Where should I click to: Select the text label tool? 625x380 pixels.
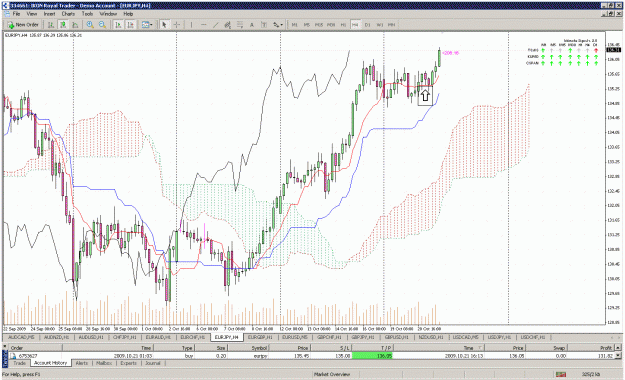point(264,25)
